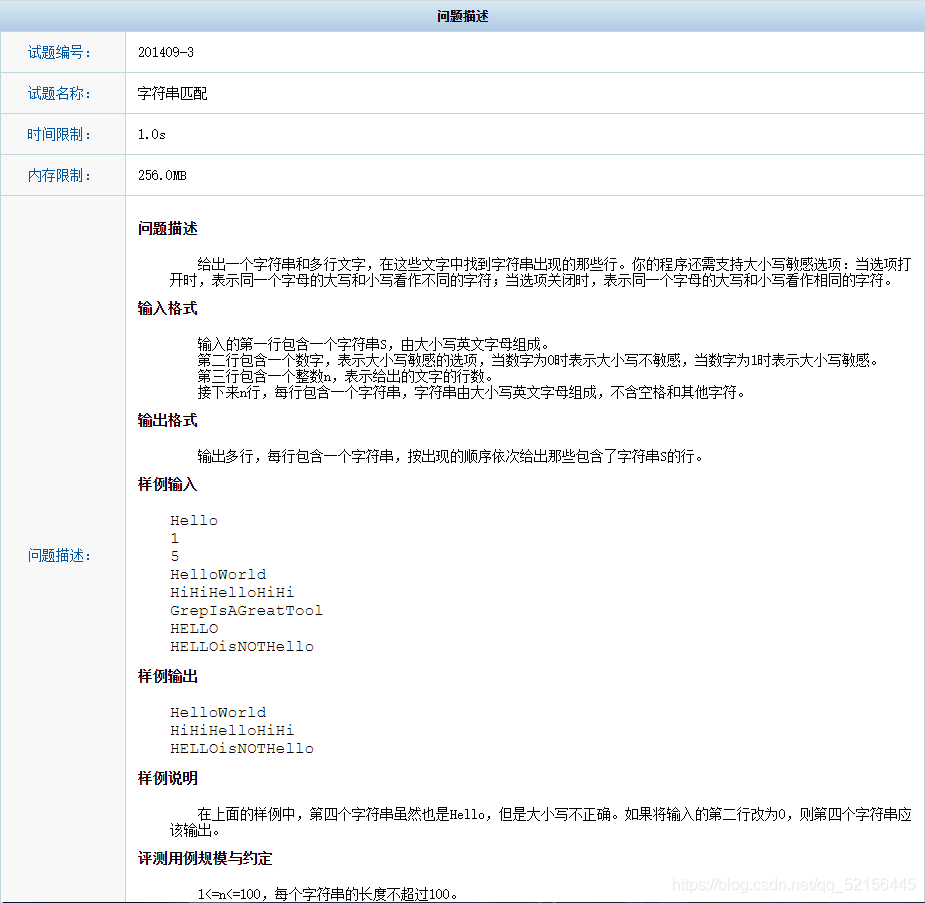The image size is (925, 903).
Task: Click the 样例输出 section heading
Action: pyautogui.click(x=168, y=676)
